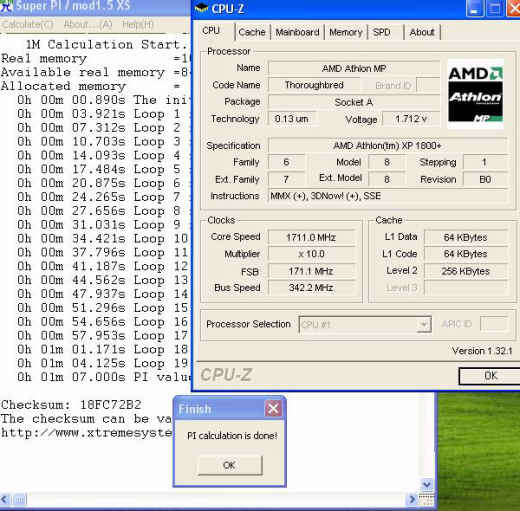Click the FSB value '171.1 MHz'
520x511 pixels.
click(311, 271)
